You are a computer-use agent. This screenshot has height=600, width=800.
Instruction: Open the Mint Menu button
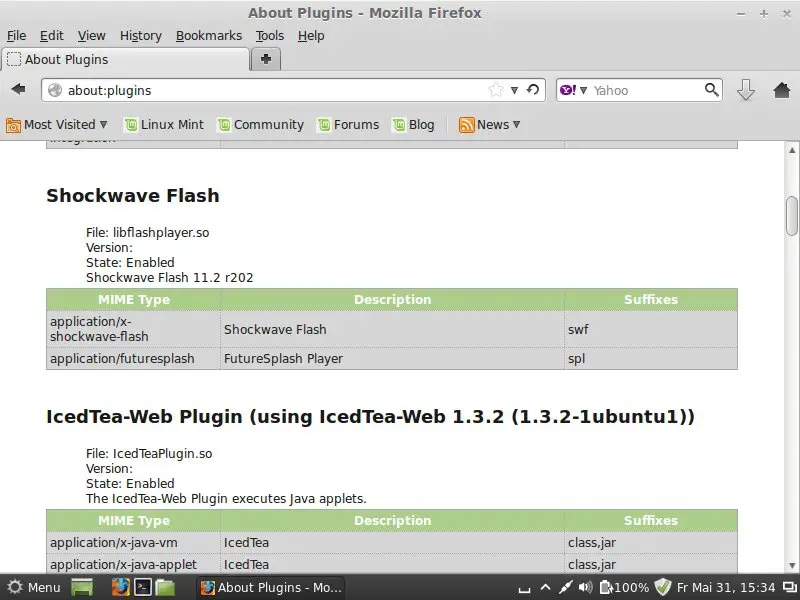click(x=34, y=587)
